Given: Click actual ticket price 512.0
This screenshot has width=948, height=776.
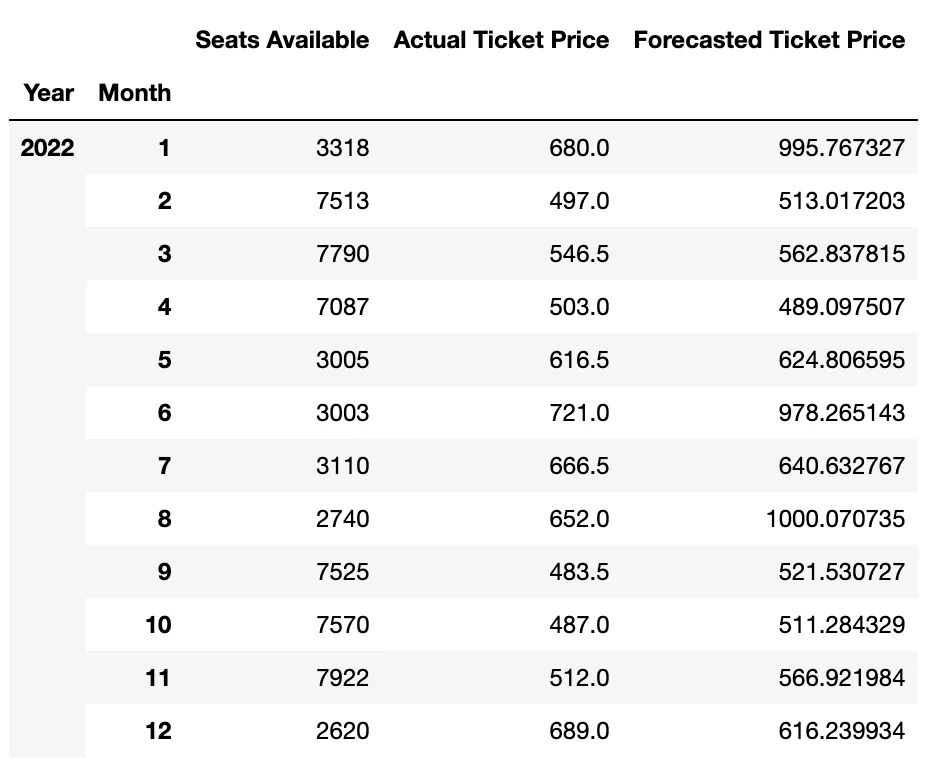Looking at the screenshot, I should [x=579, y=678].
